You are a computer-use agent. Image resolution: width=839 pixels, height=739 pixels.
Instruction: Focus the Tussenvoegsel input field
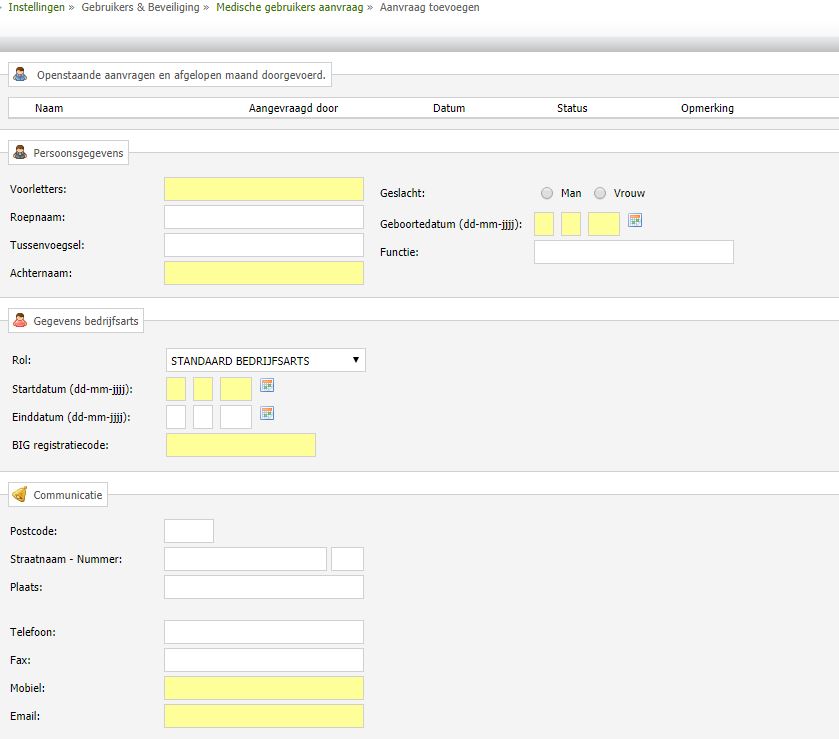pyautogui.click(x=264, y=245)
